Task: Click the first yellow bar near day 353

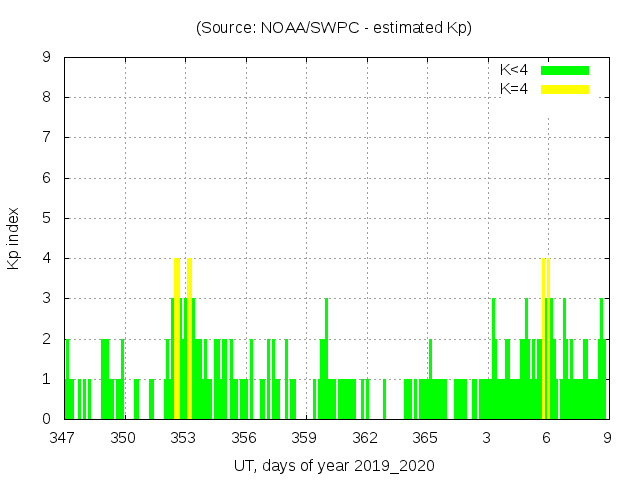Action: click(177, 340)
